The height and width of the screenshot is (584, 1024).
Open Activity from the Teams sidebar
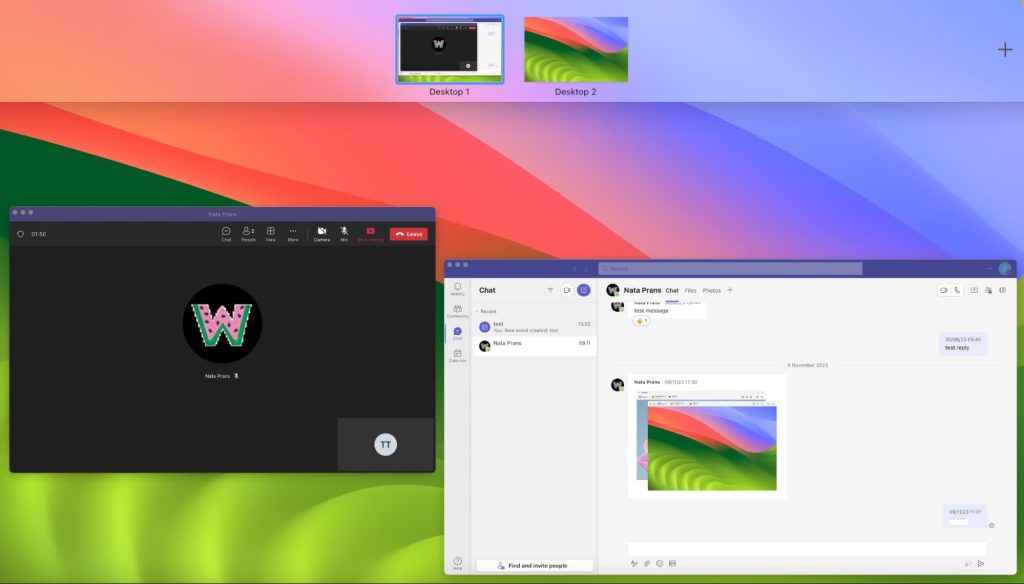(x=457, y=288)
